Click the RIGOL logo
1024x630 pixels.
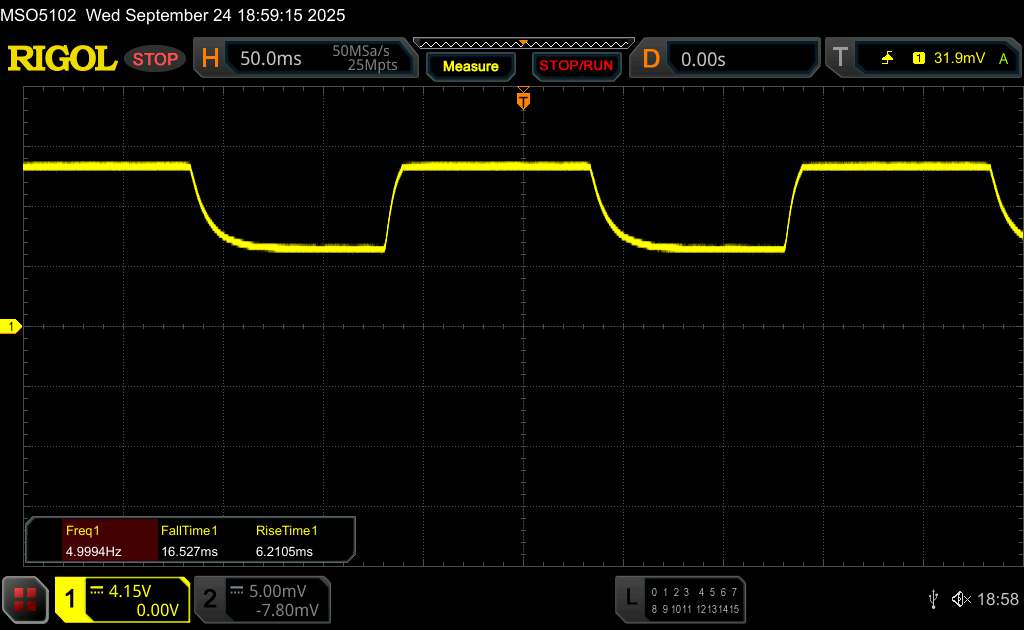[x=62, y=59]
